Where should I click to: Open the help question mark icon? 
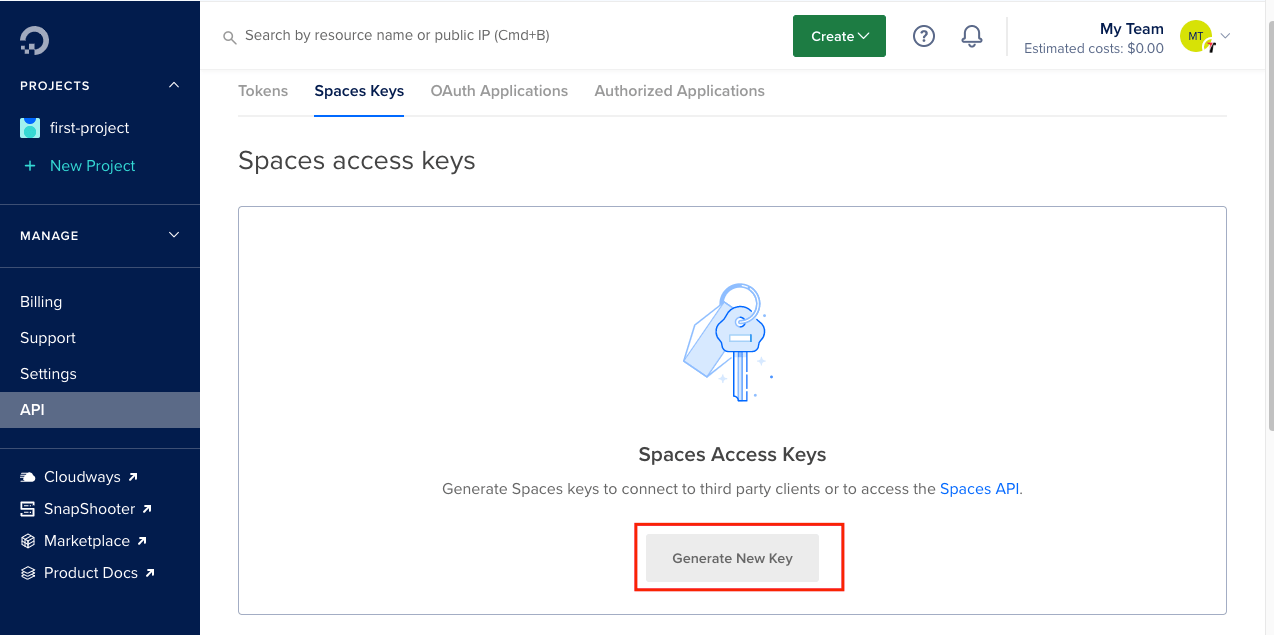(924, 36)
